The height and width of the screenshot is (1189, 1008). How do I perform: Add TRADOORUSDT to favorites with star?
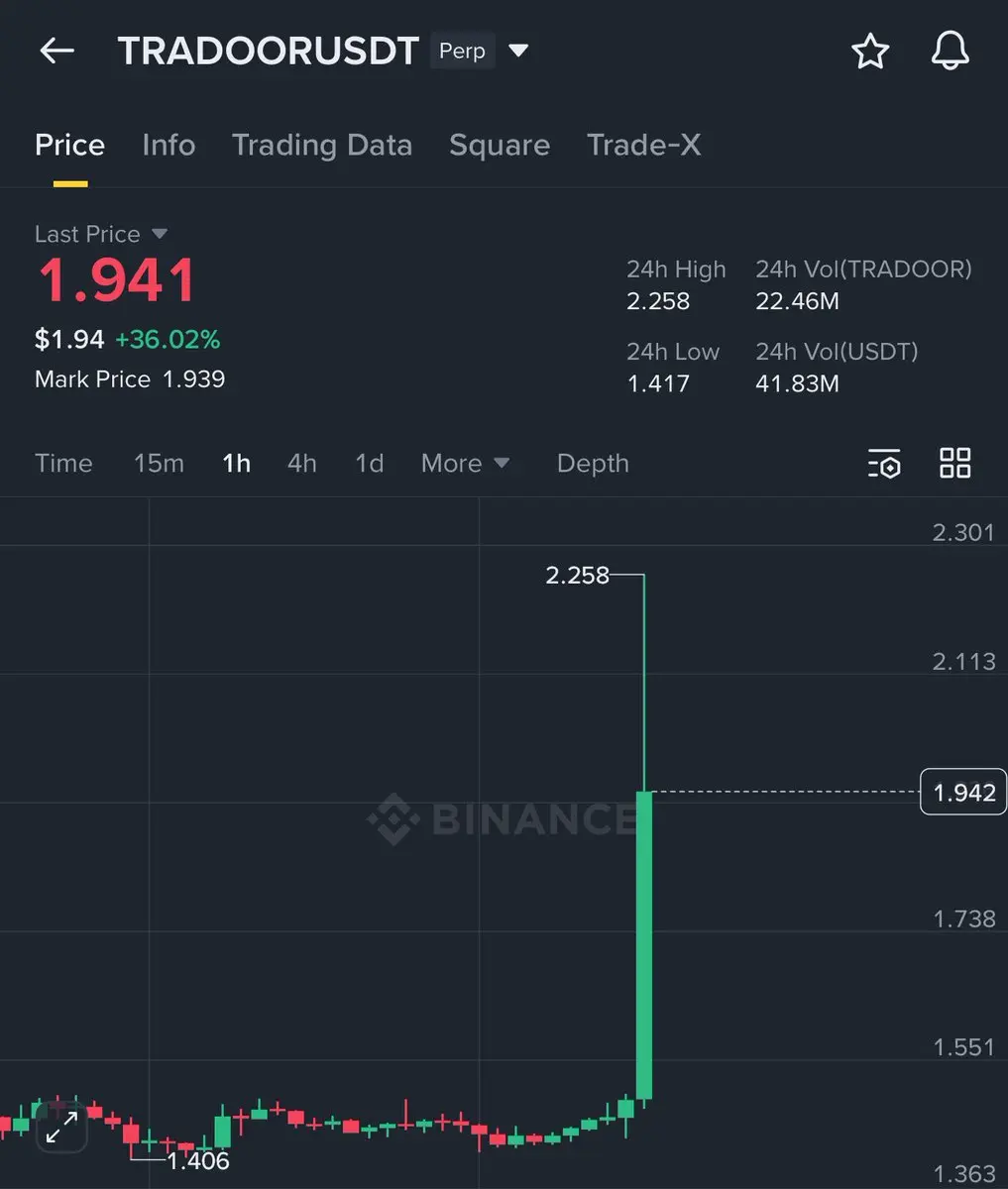tap(870, 51)
